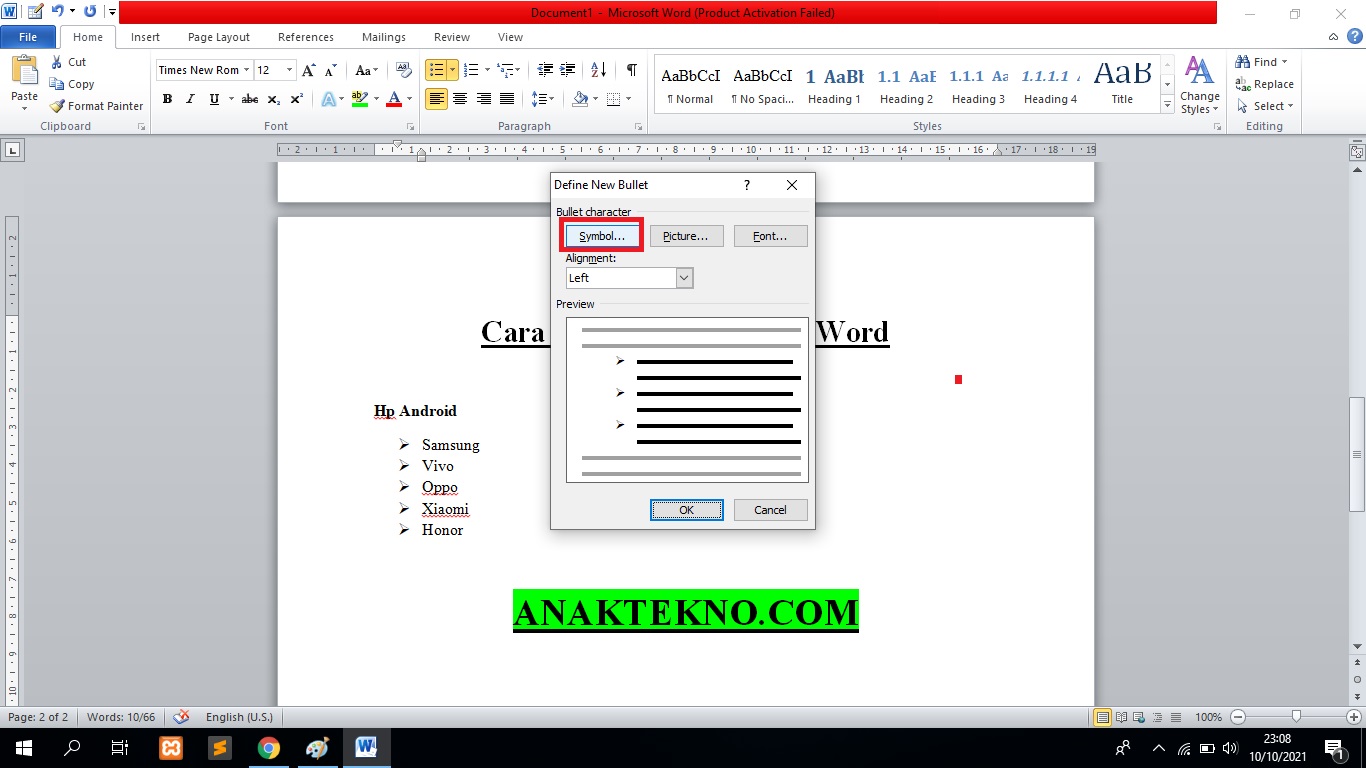
Task: Toggle Subscript formatting
Action: [x=274, y=99]
